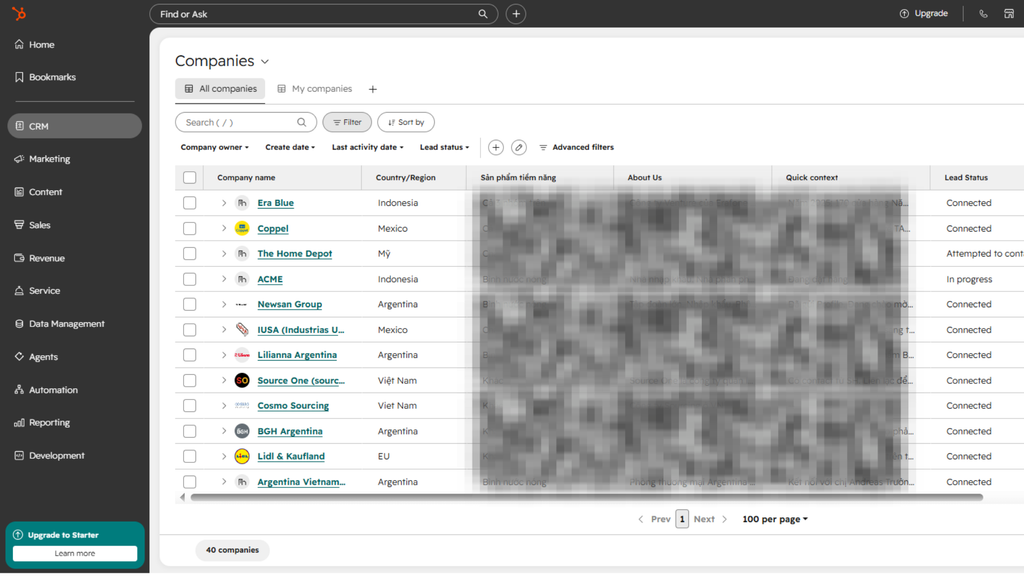Viewport: 1024px width, 576px height.
Task: Click the Lilianna Argentina company logo
Action: 242,355
